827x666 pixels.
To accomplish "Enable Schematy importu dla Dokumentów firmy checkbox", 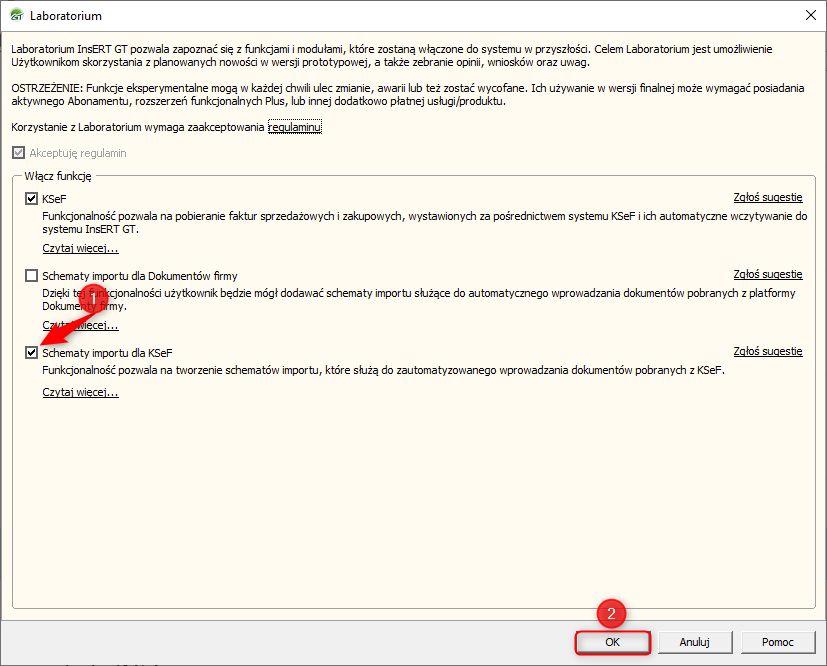I will point(32,276).
